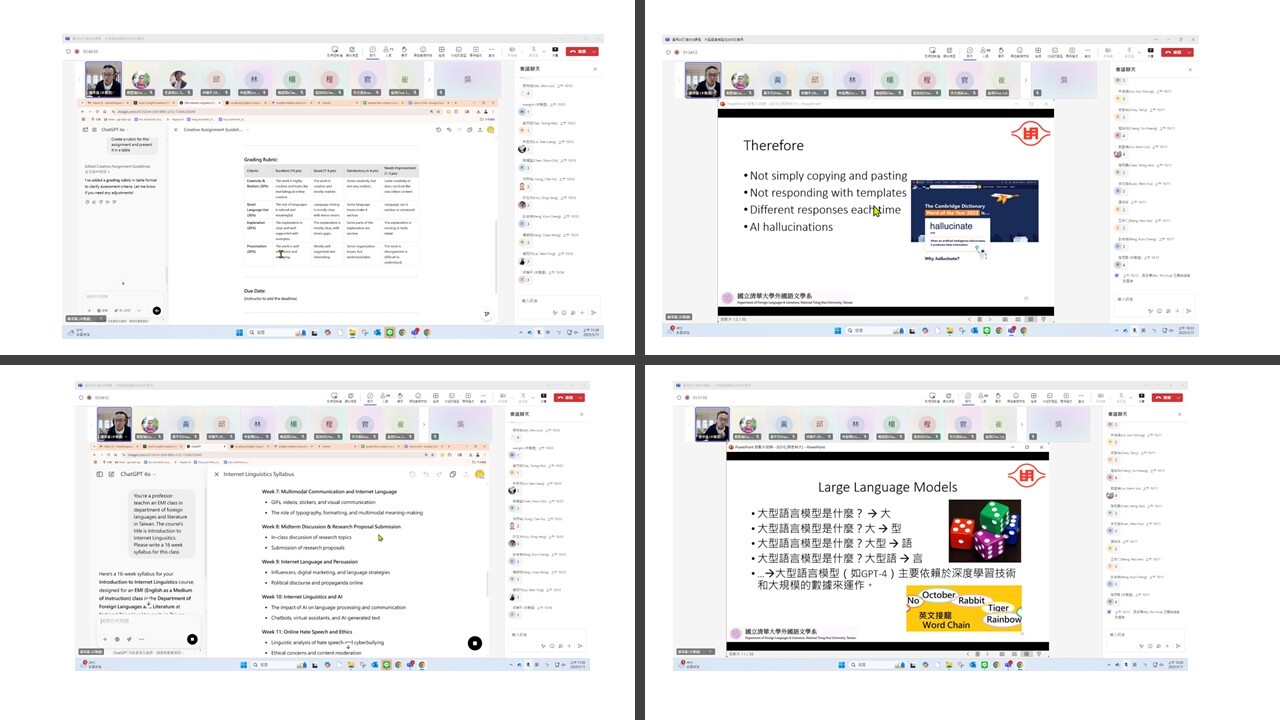Toggle chat panel button in Grading Rubric meeting toolbar
The image size is (1280, 720).
tap(371, 50)
